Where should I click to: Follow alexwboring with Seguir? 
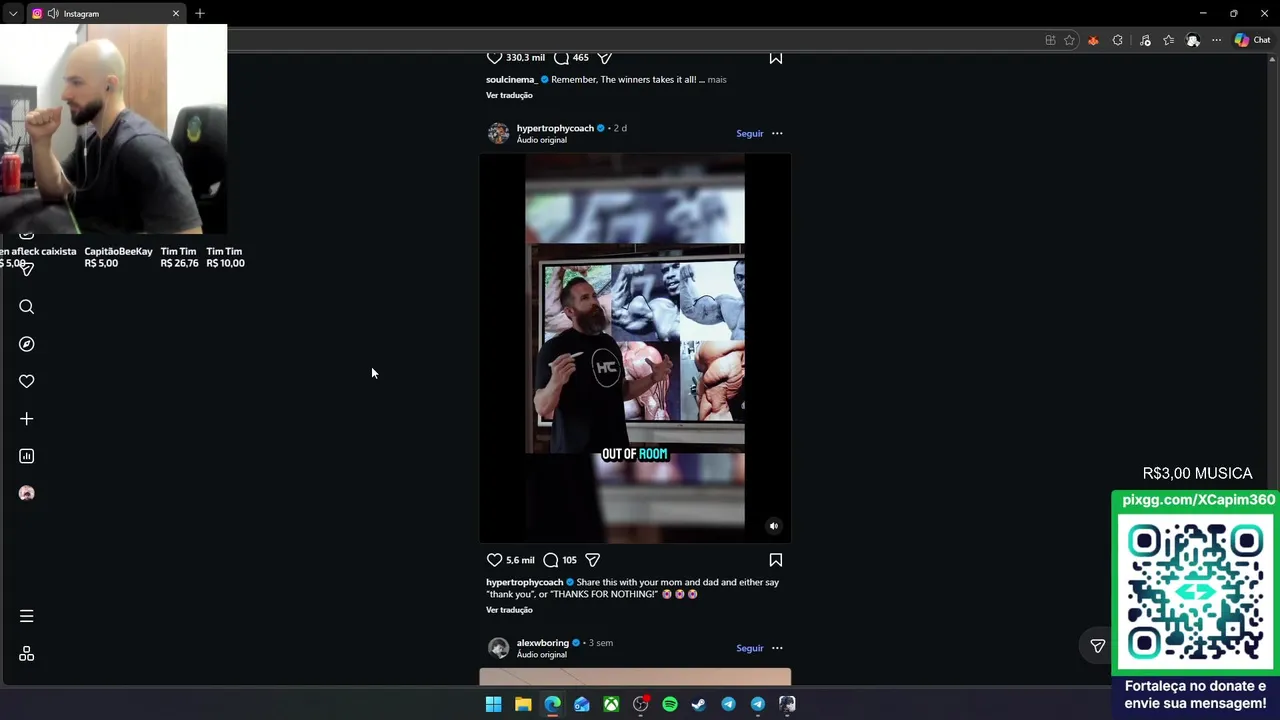coord(750,648)
